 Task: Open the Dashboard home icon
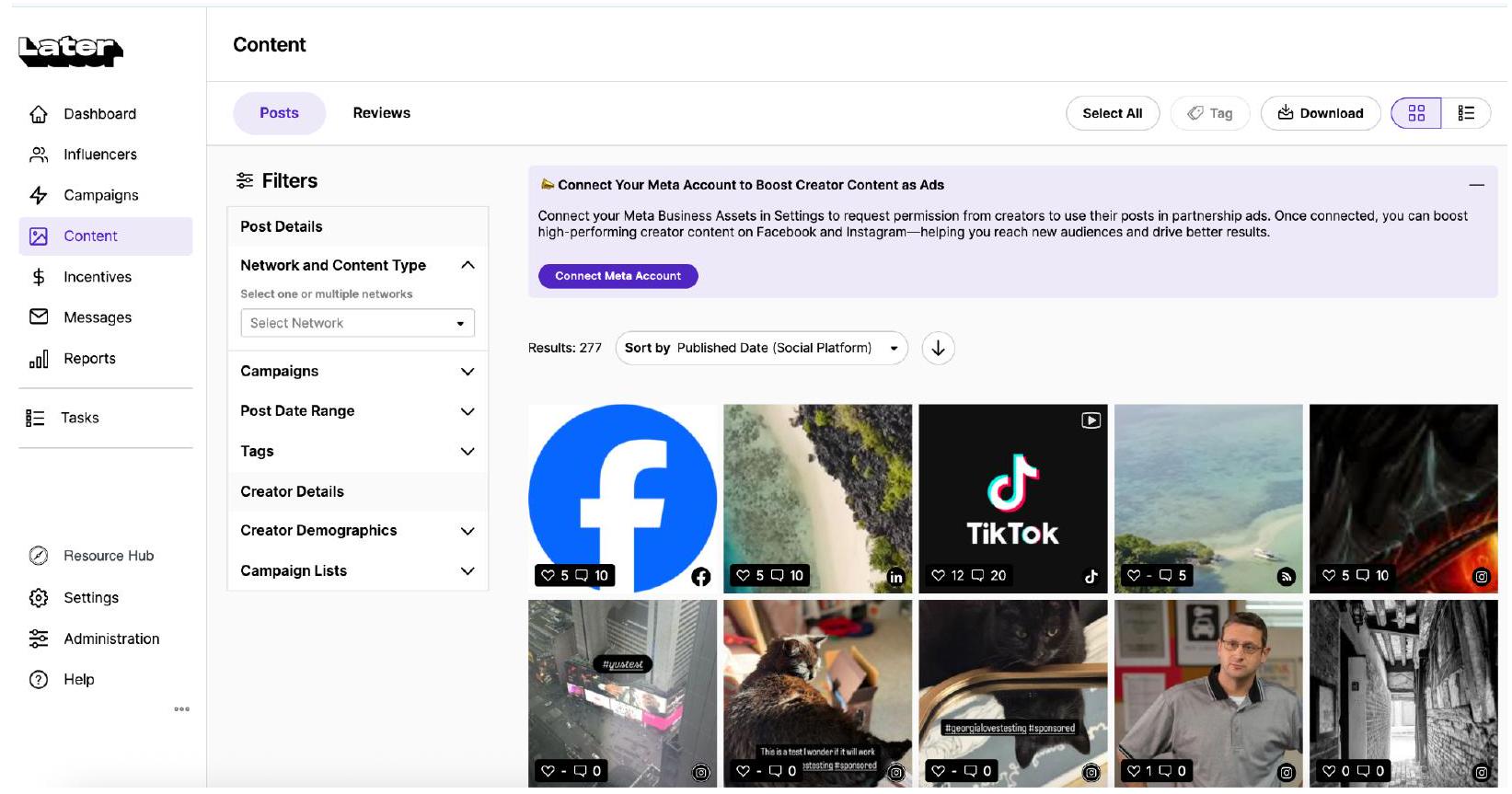pos(39,114)
